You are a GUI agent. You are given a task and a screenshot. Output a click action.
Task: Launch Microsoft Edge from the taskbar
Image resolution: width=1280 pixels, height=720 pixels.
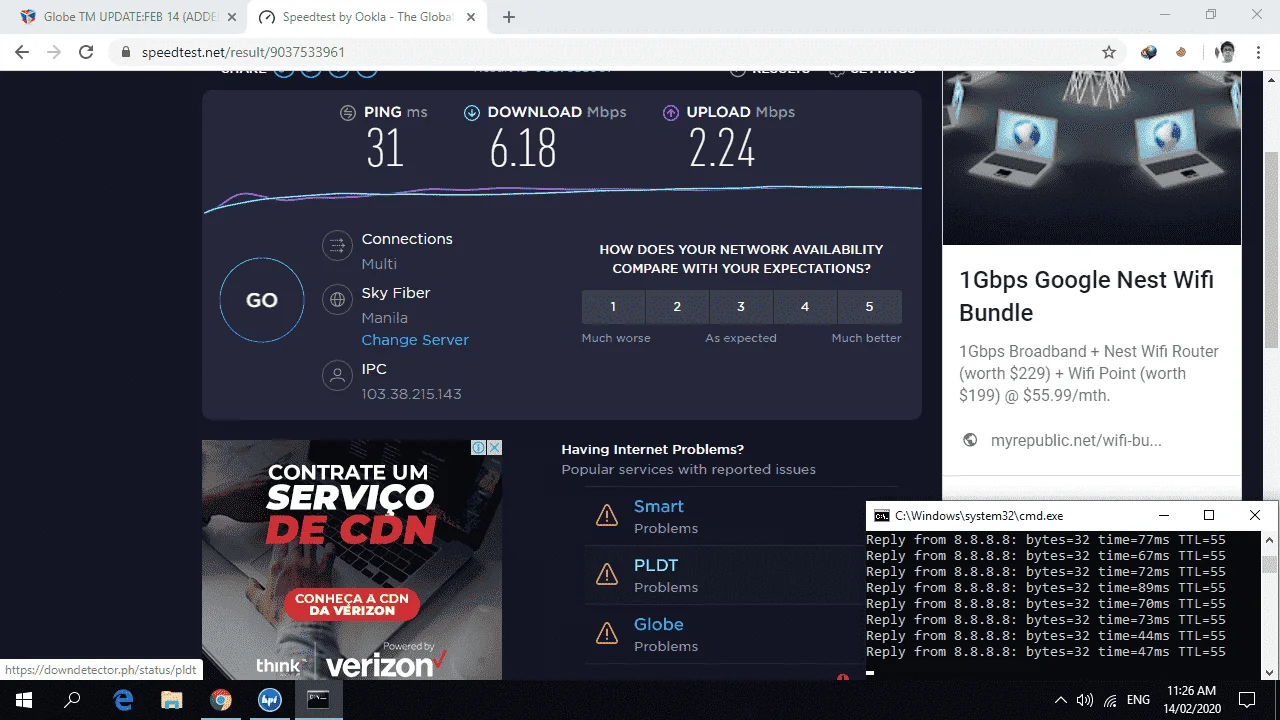[123, 700]
